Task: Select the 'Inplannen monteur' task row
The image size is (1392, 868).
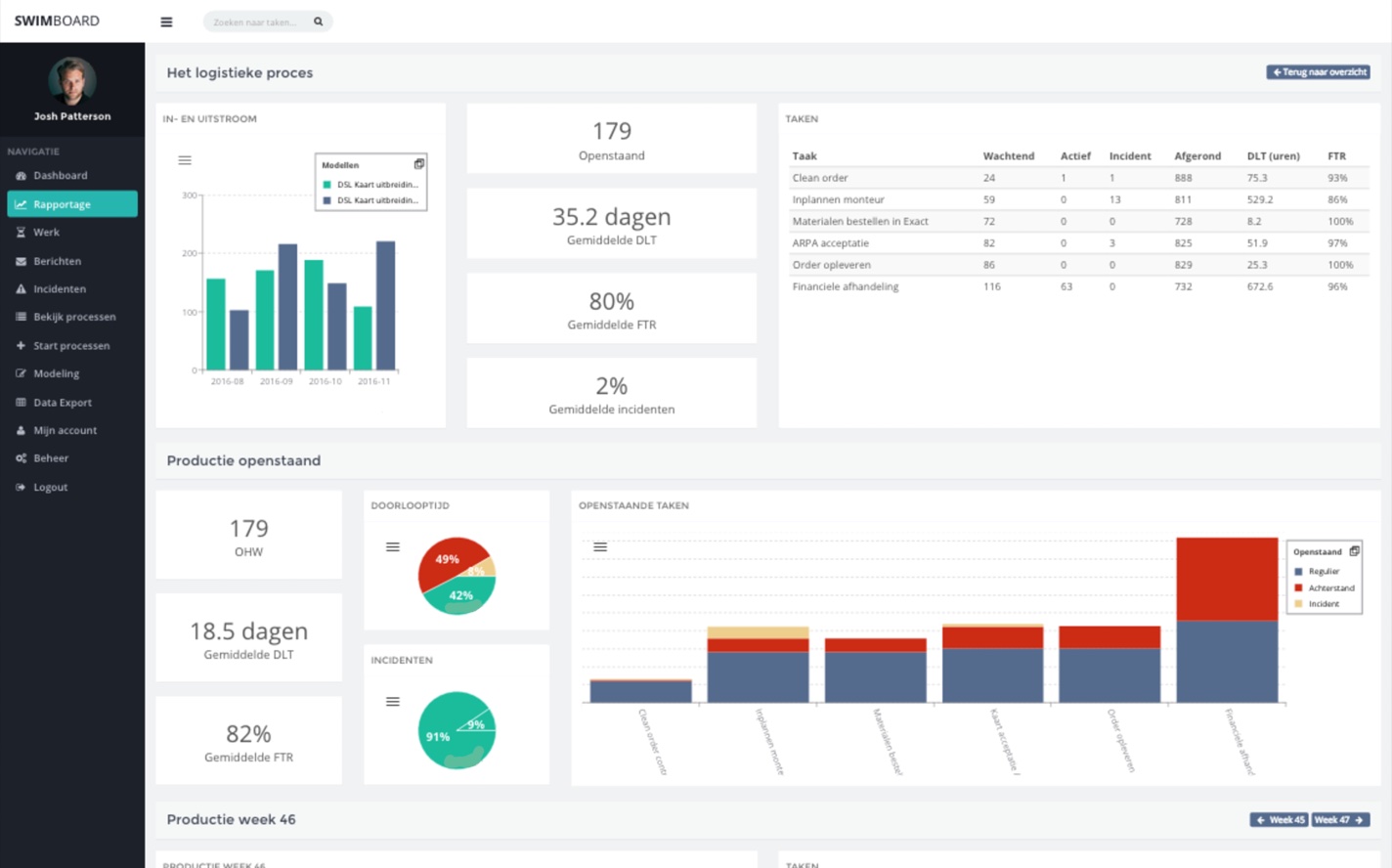Action: click(x=1078, y=199)
